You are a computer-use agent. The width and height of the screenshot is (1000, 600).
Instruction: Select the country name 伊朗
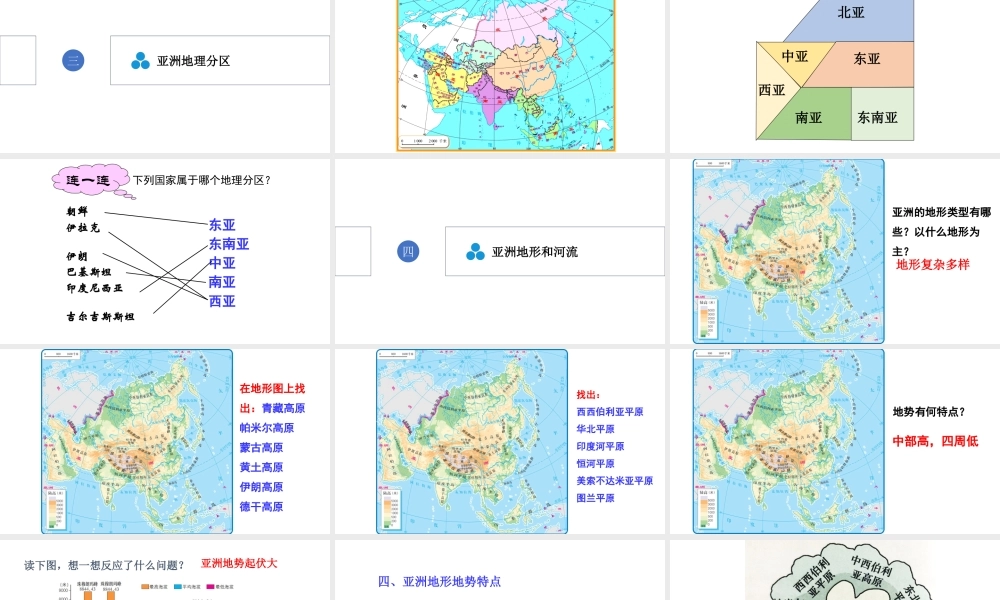coord(77,256)
